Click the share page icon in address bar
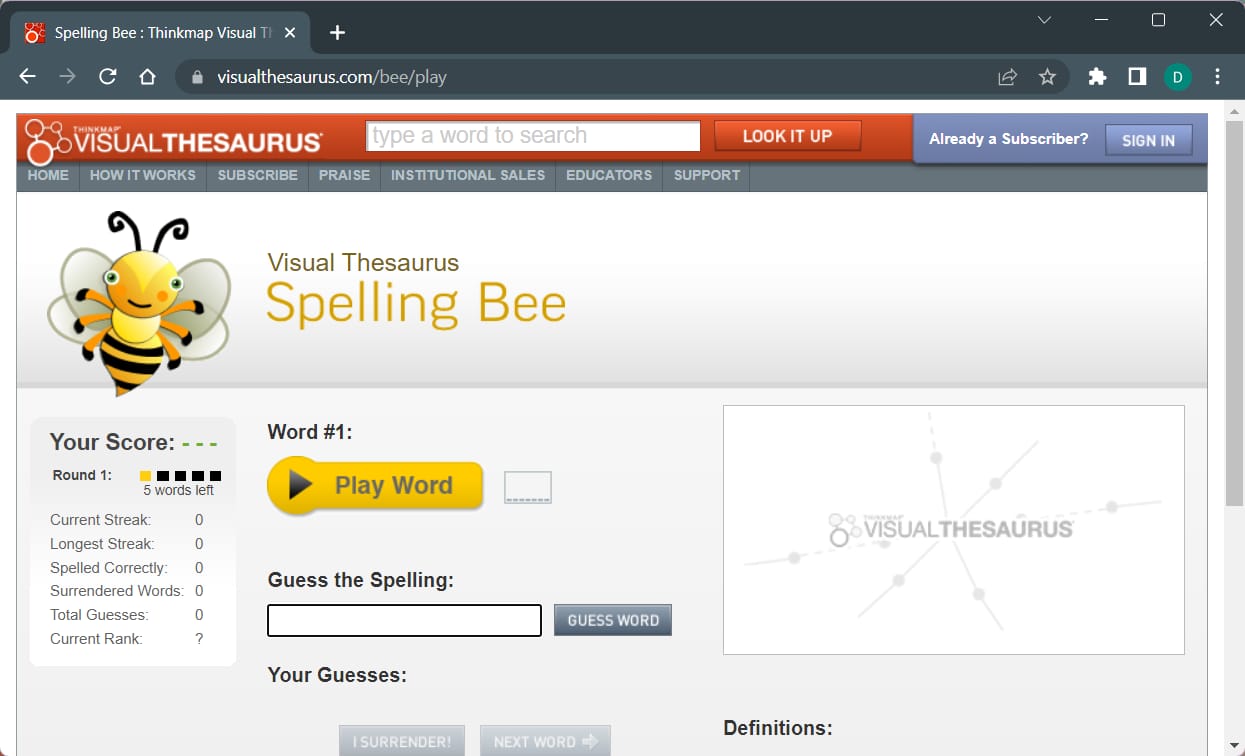This screenshot has width=1245, height=756. 1007,77
